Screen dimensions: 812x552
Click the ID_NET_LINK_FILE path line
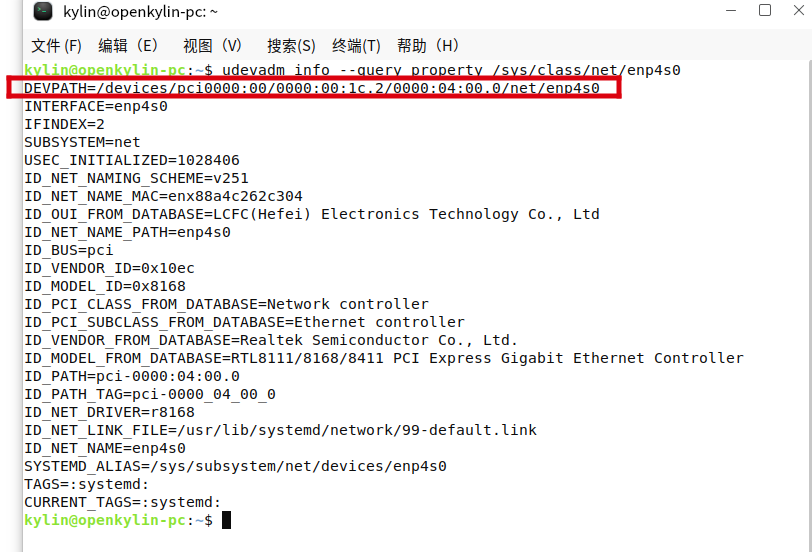(x=280, y=430)
